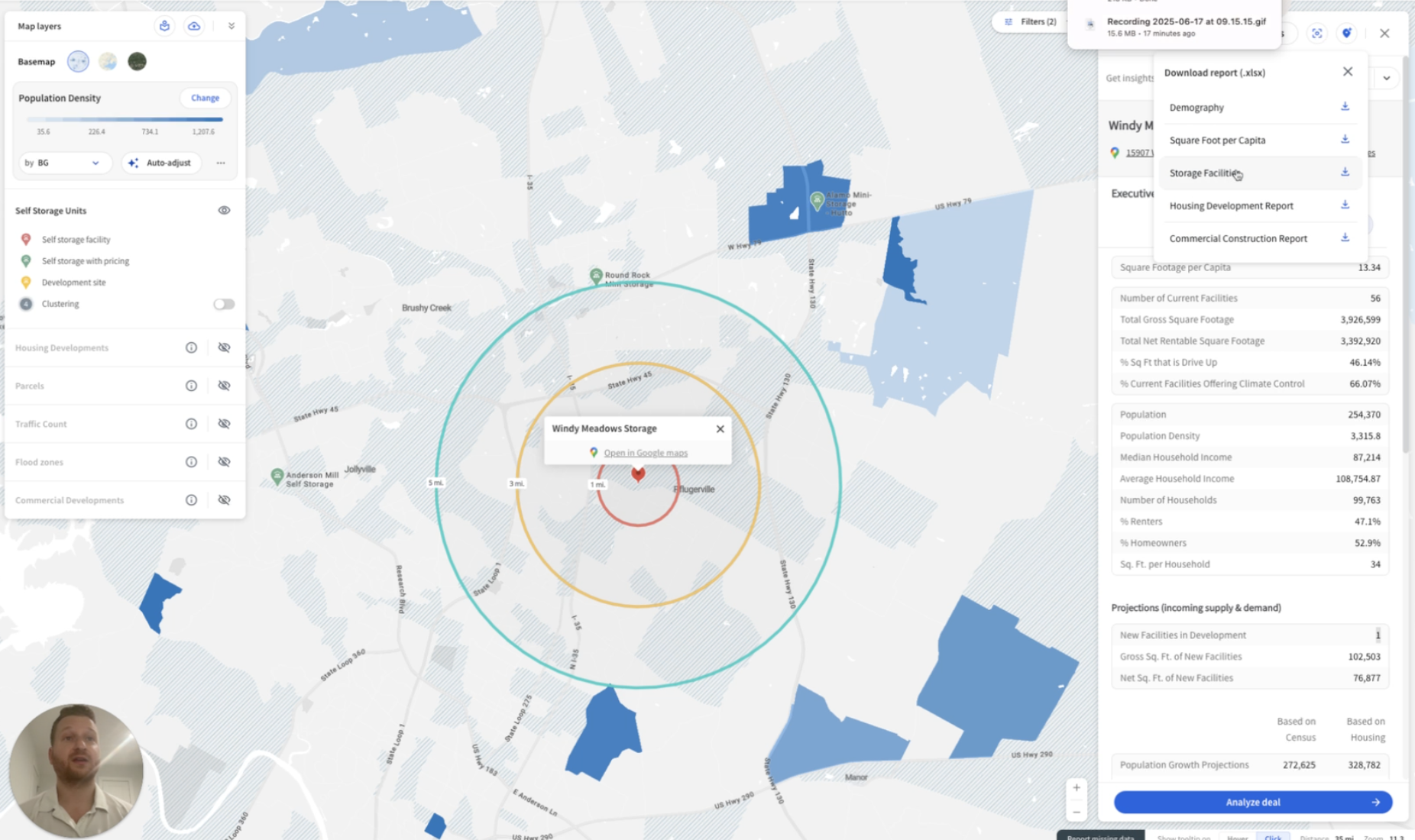Click info icon beside Traffic Count layer
This screenshot has height=840, width=1415.
[x=191, y=424]
